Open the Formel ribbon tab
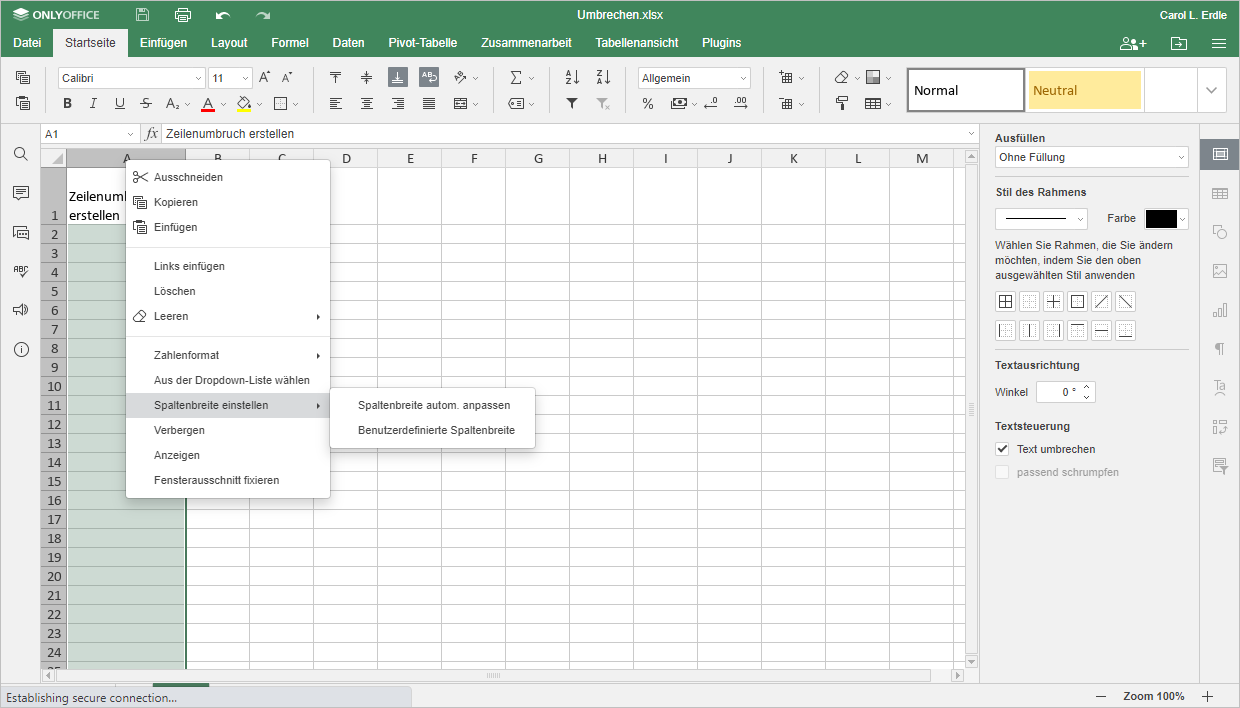Viewport: 1240px width, 708px height. pos(290,43)
